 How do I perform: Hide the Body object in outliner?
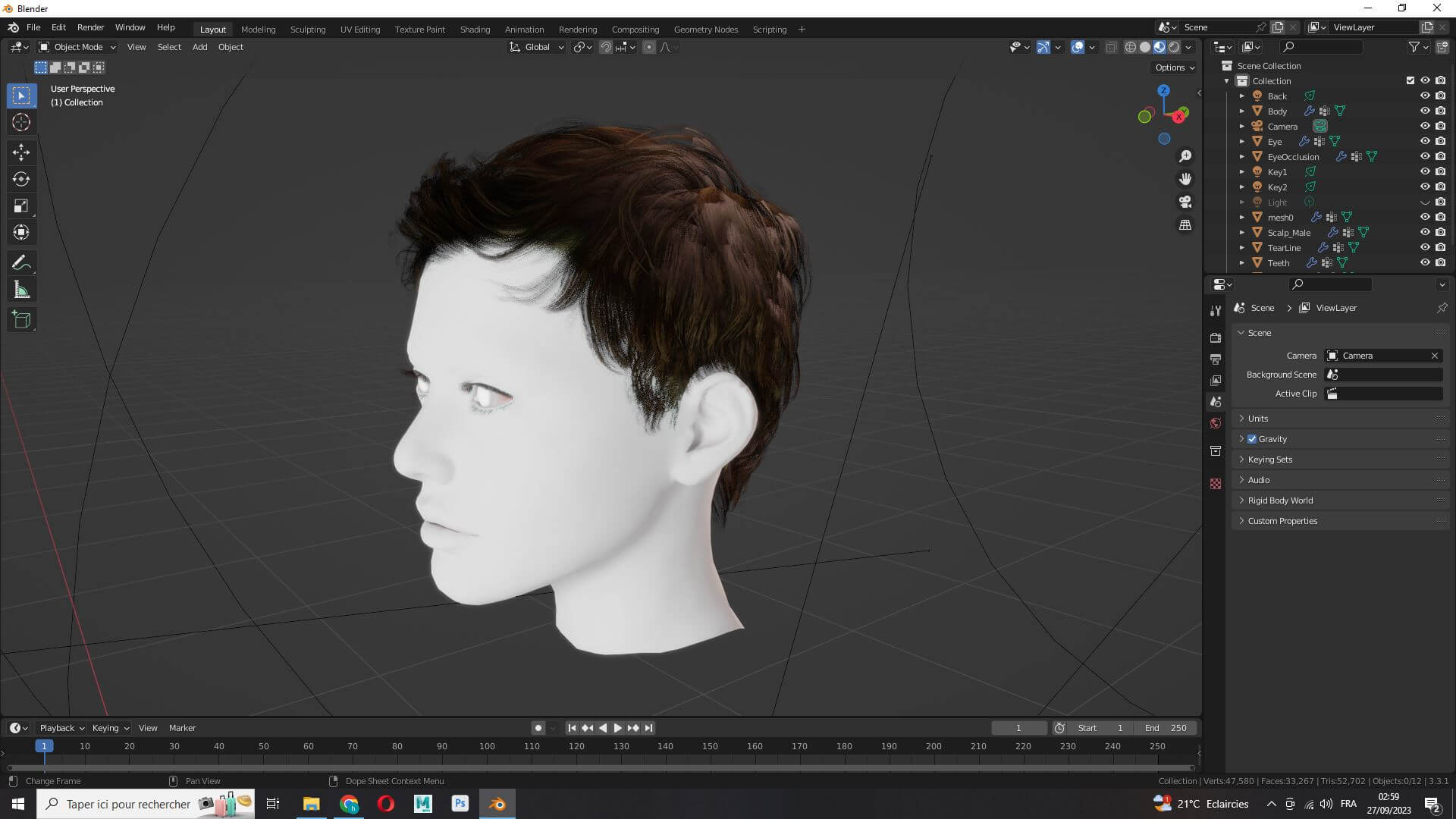click(x=1425, y=111)
